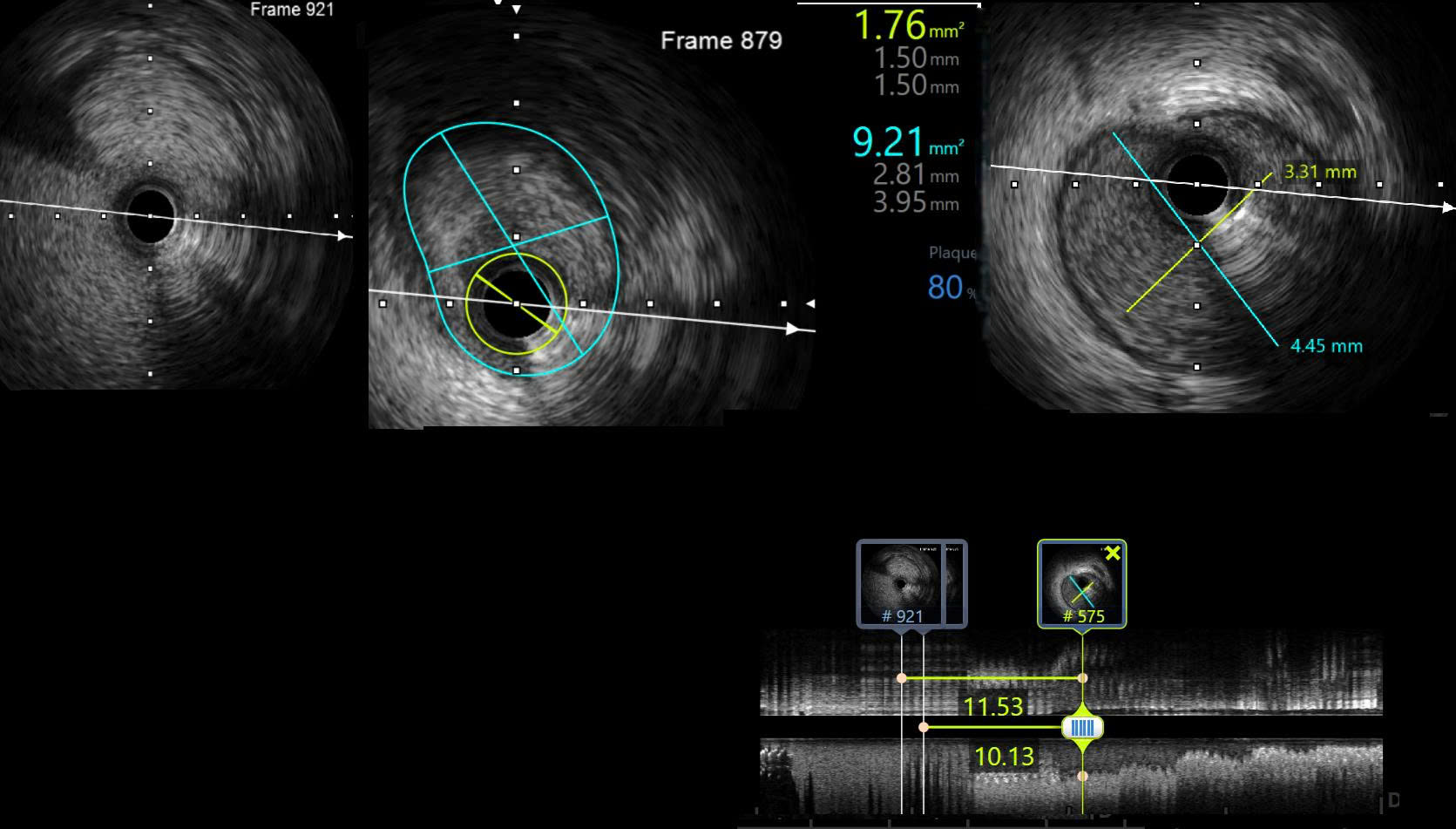Select the #921 bookmark thumbnail
The width and height of the screenshot is (1456, 829).
[901, 582]
